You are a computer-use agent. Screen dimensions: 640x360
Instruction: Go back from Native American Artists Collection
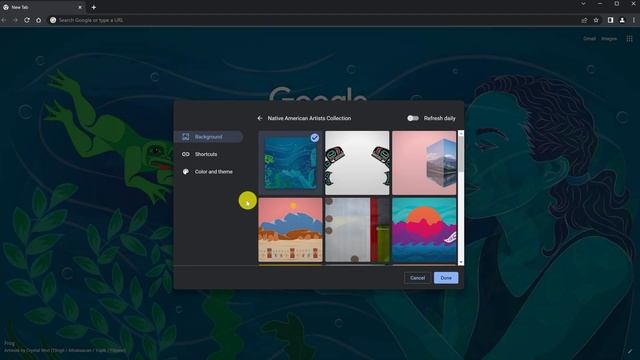(x=260, y=118)
